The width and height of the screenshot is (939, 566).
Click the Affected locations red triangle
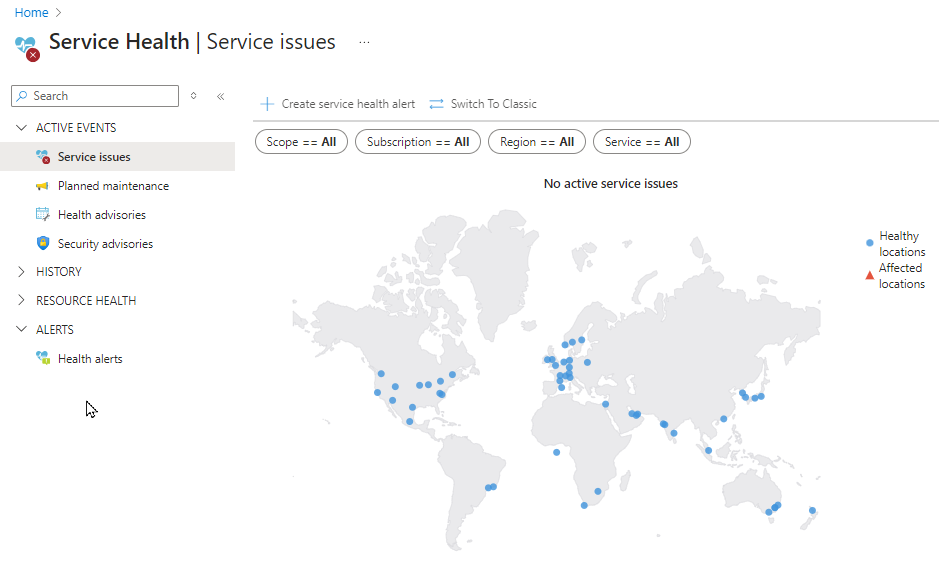coord(870,276)
